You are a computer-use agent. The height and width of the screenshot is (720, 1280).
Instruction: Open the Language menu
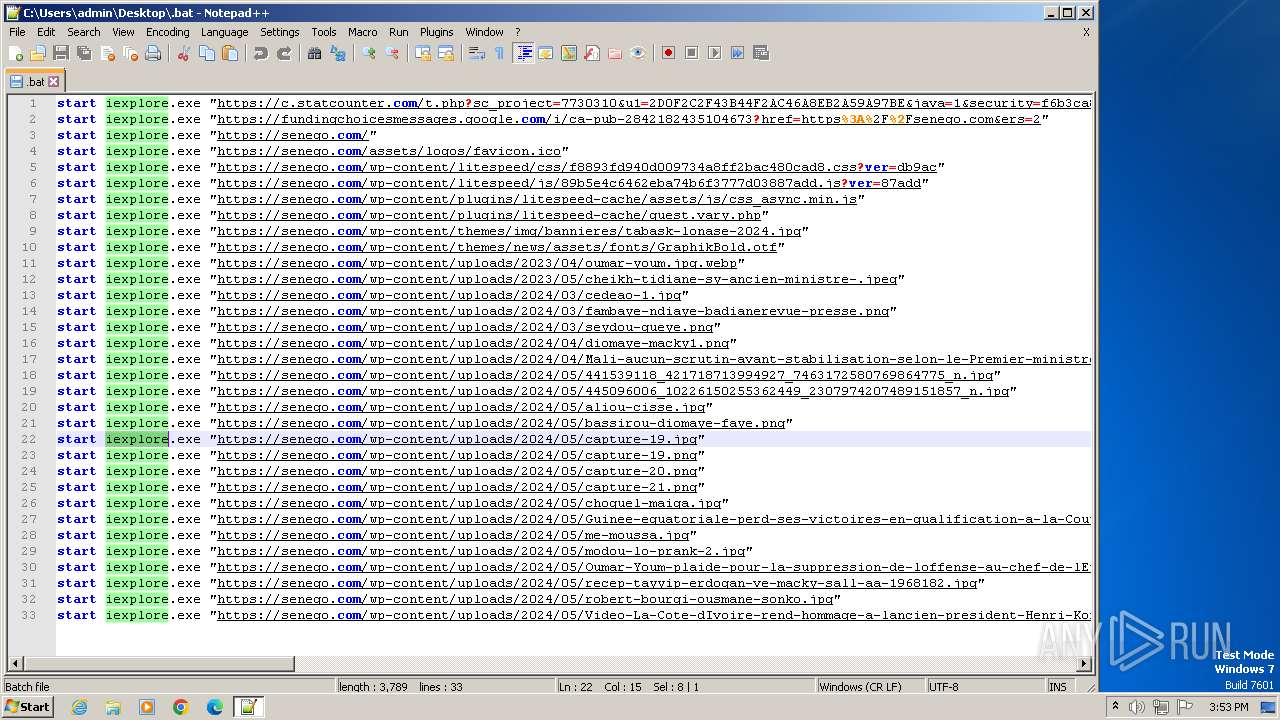coord(224,32)
